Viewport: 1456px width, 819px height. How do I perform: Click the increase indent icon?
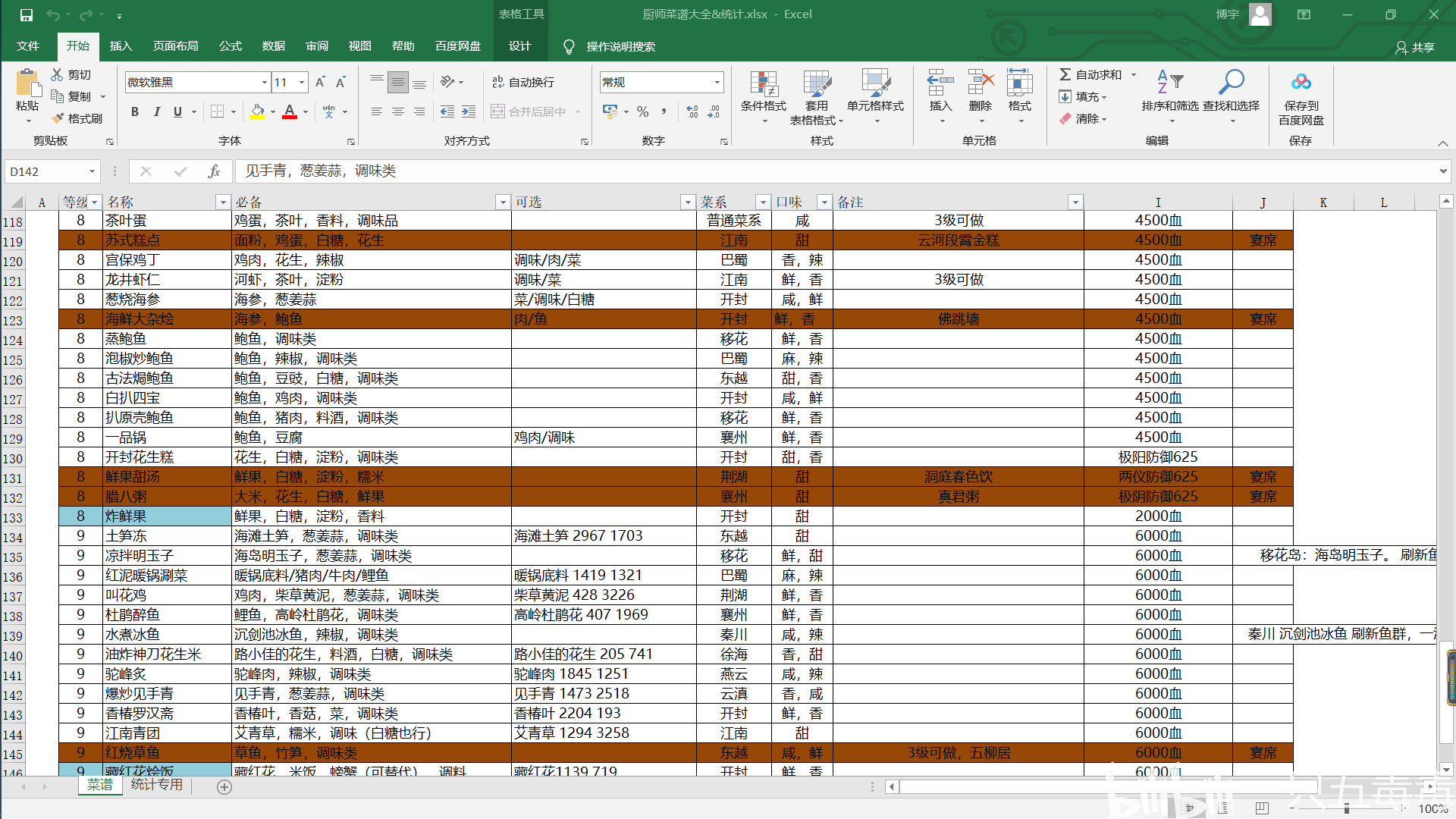(469, 111)
